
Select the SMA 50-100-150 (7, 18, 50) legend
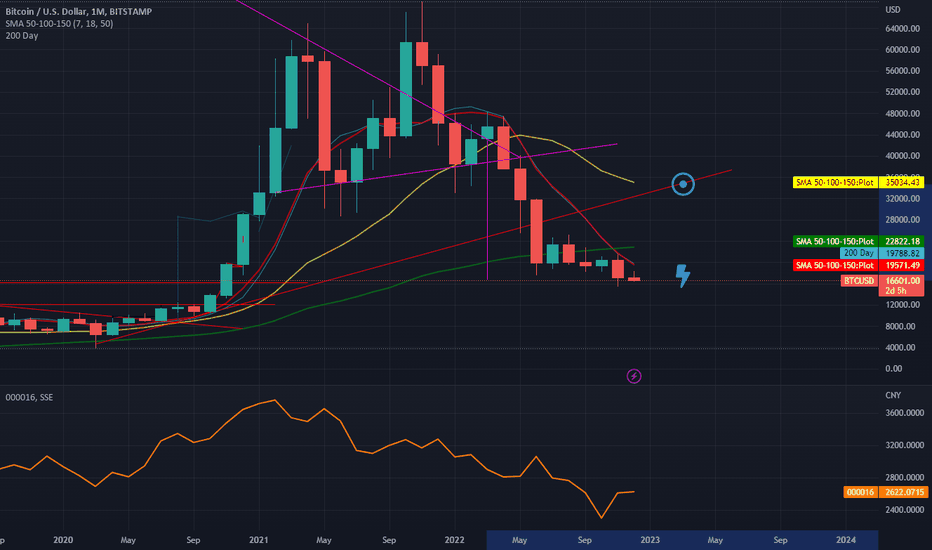pos(59,24)
